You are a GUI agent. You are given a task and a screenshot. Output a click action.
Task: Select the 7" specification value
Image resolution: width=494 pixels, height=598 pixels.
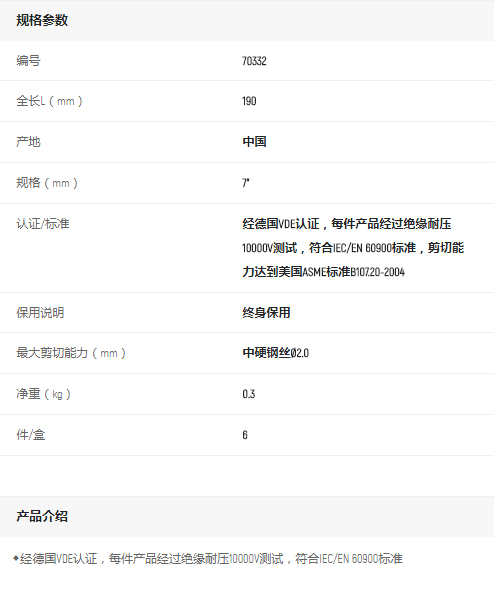pos(246,183)
